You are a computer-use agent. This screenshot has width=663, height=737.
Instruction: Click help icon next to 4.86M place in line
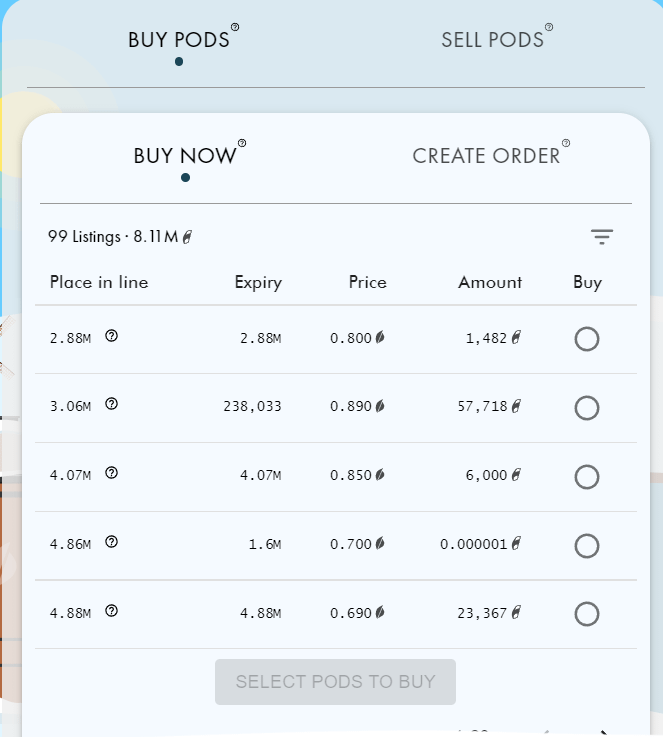point(111,542)
